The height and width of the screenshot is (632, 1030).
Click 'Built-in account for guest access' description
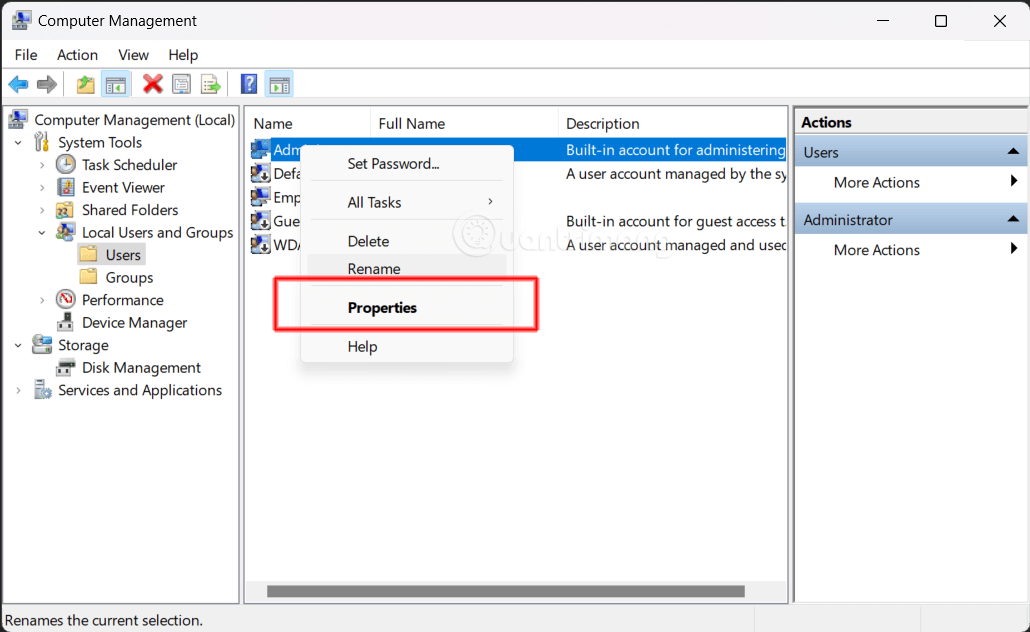pyautogui.click(x=675, y=221)
